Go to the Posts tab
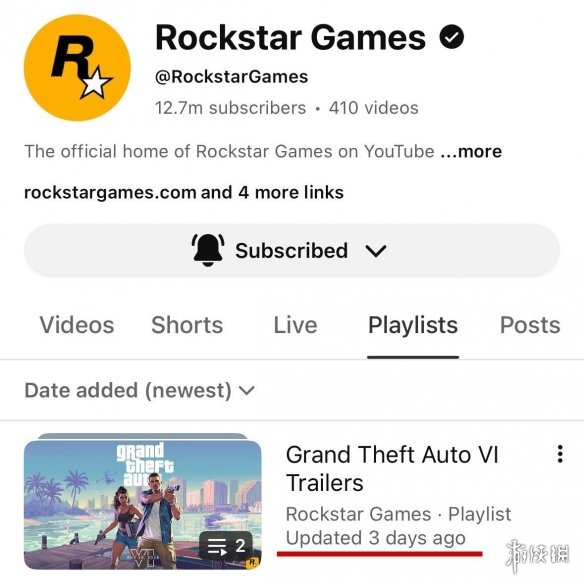 pyautogui.click(x=530, y=325)
